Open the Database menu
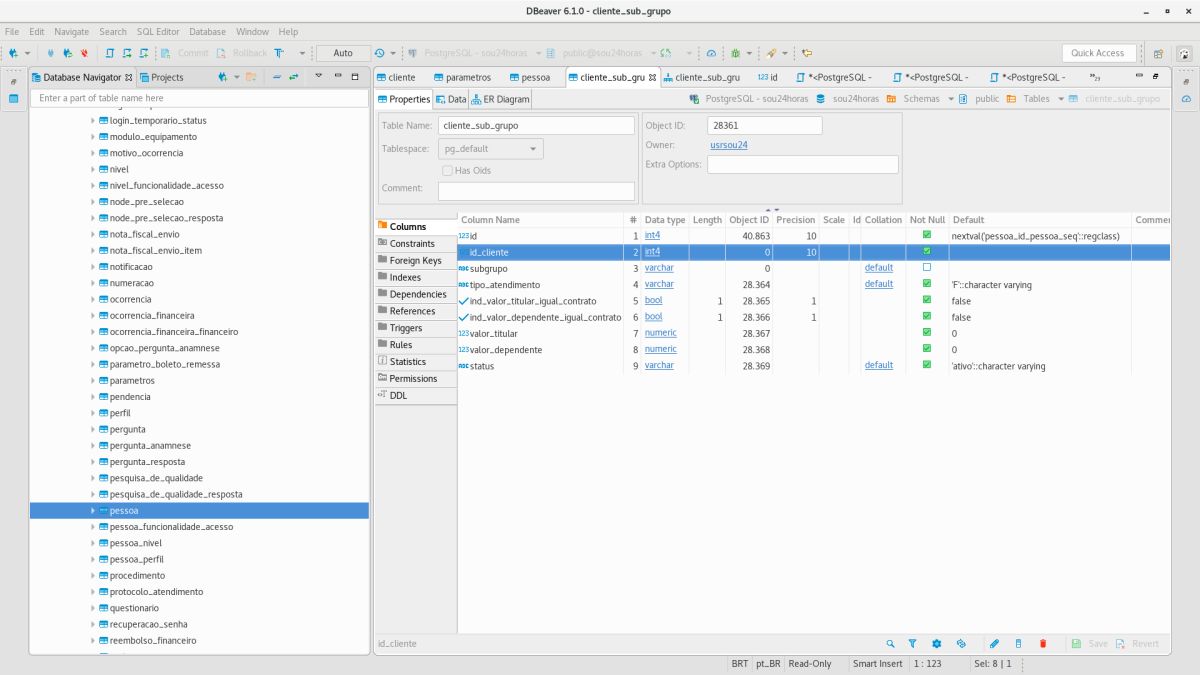Image resolution: width=1200 pixels, height=675 pixels. pyautogui.click(x=207, y=32)
